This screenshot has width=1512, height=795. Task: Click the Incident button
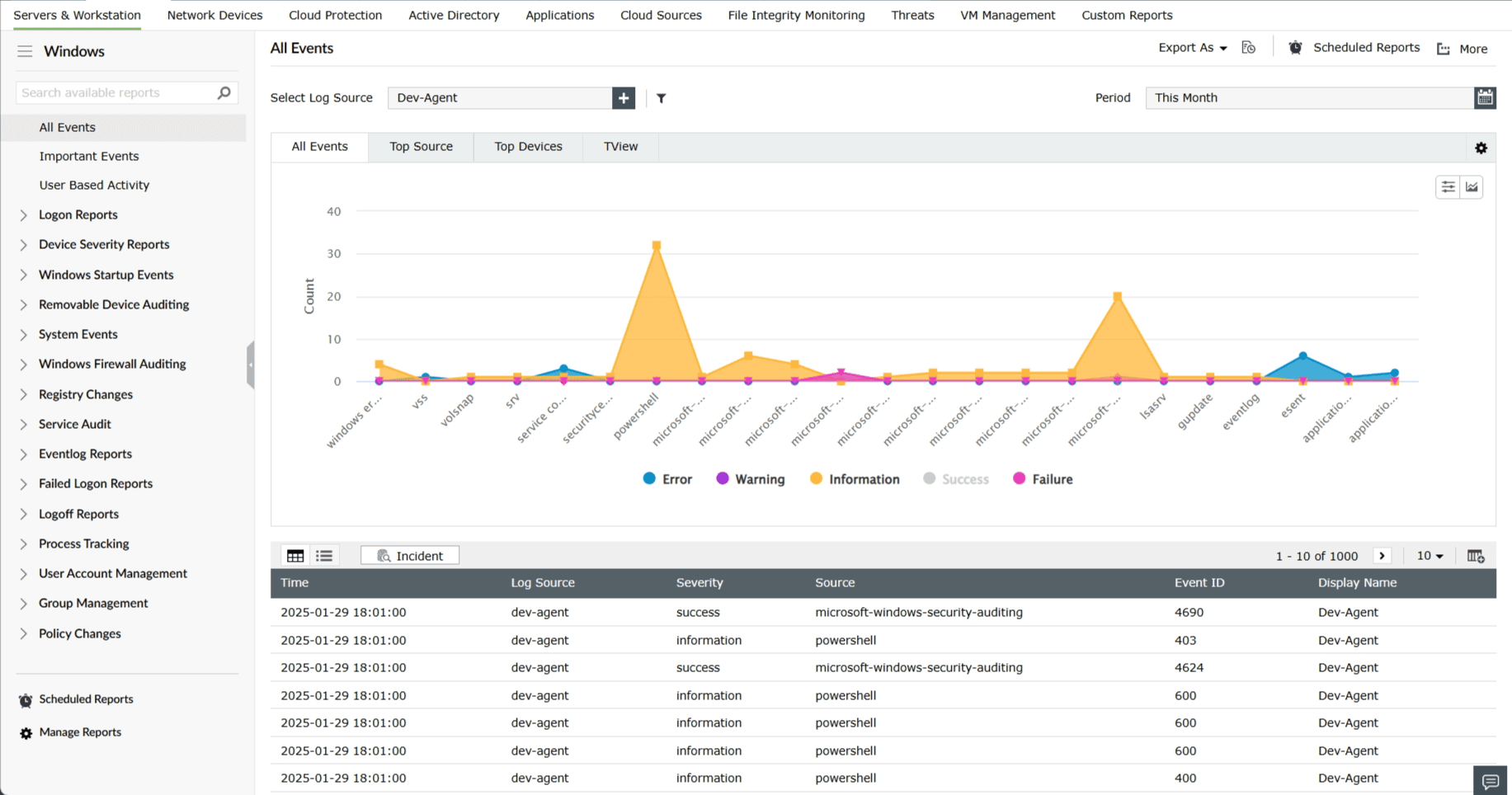(410, 556)
